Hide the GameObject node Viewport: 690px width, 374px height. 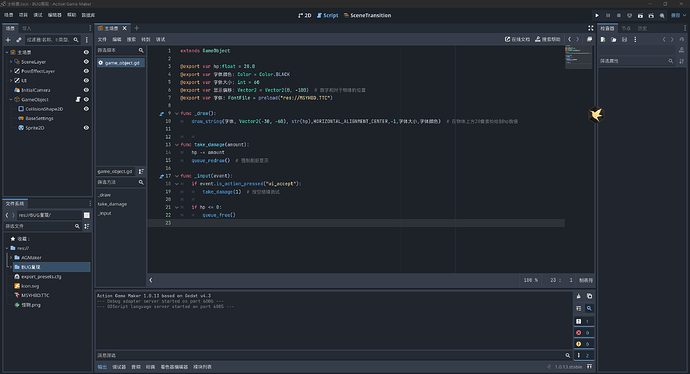(86, 99)
